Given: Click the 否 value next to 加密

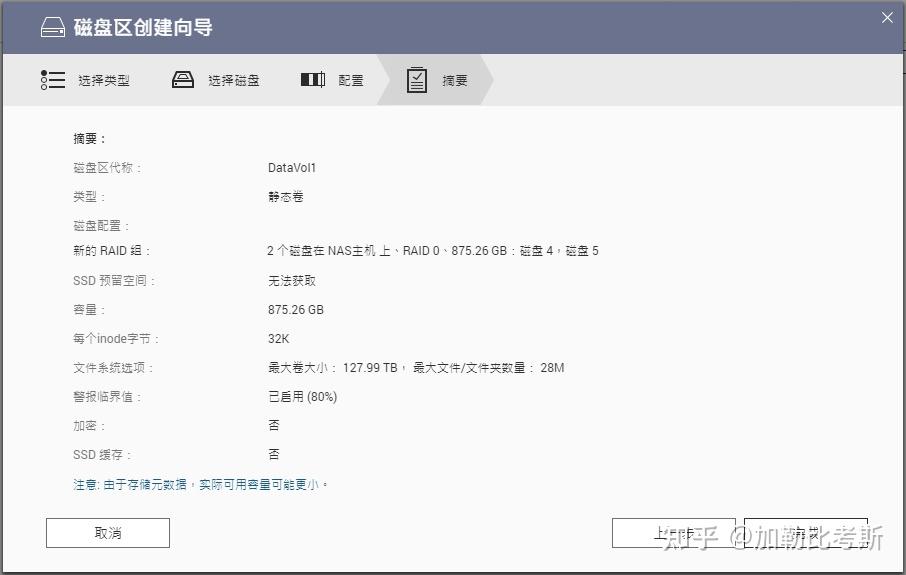Looking at the screenshot, I should click(274, 425).
